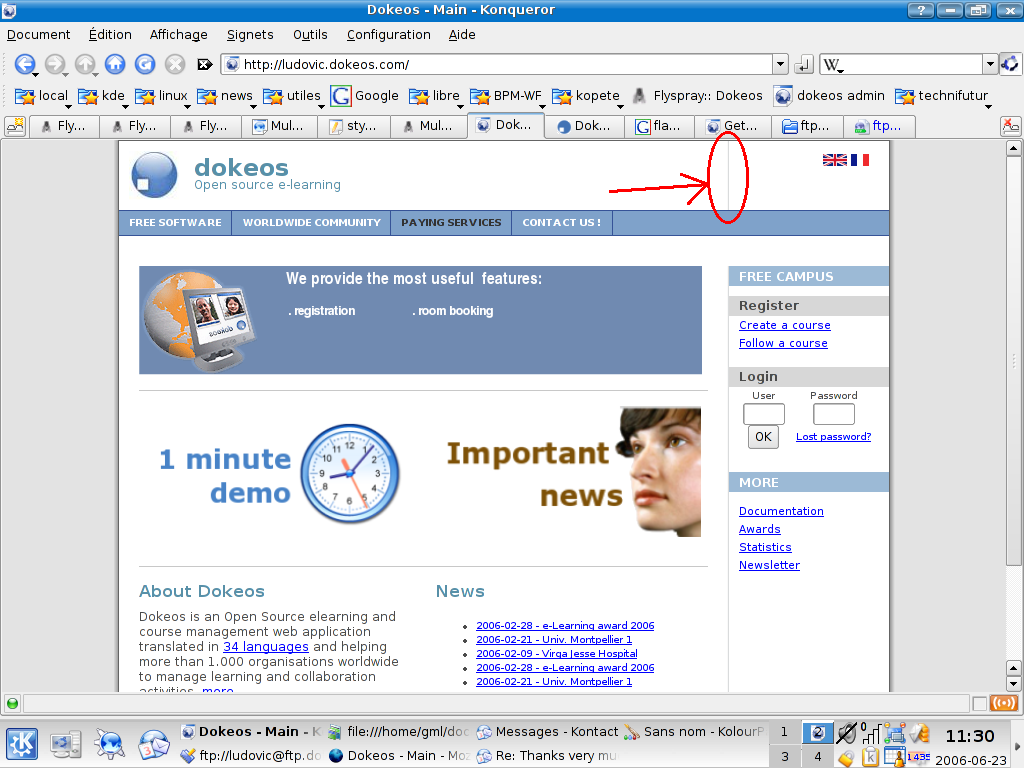This screenshot has height=768, width=1024.
Task: Open the 1 minute demo clock
Action: (350, 473)
